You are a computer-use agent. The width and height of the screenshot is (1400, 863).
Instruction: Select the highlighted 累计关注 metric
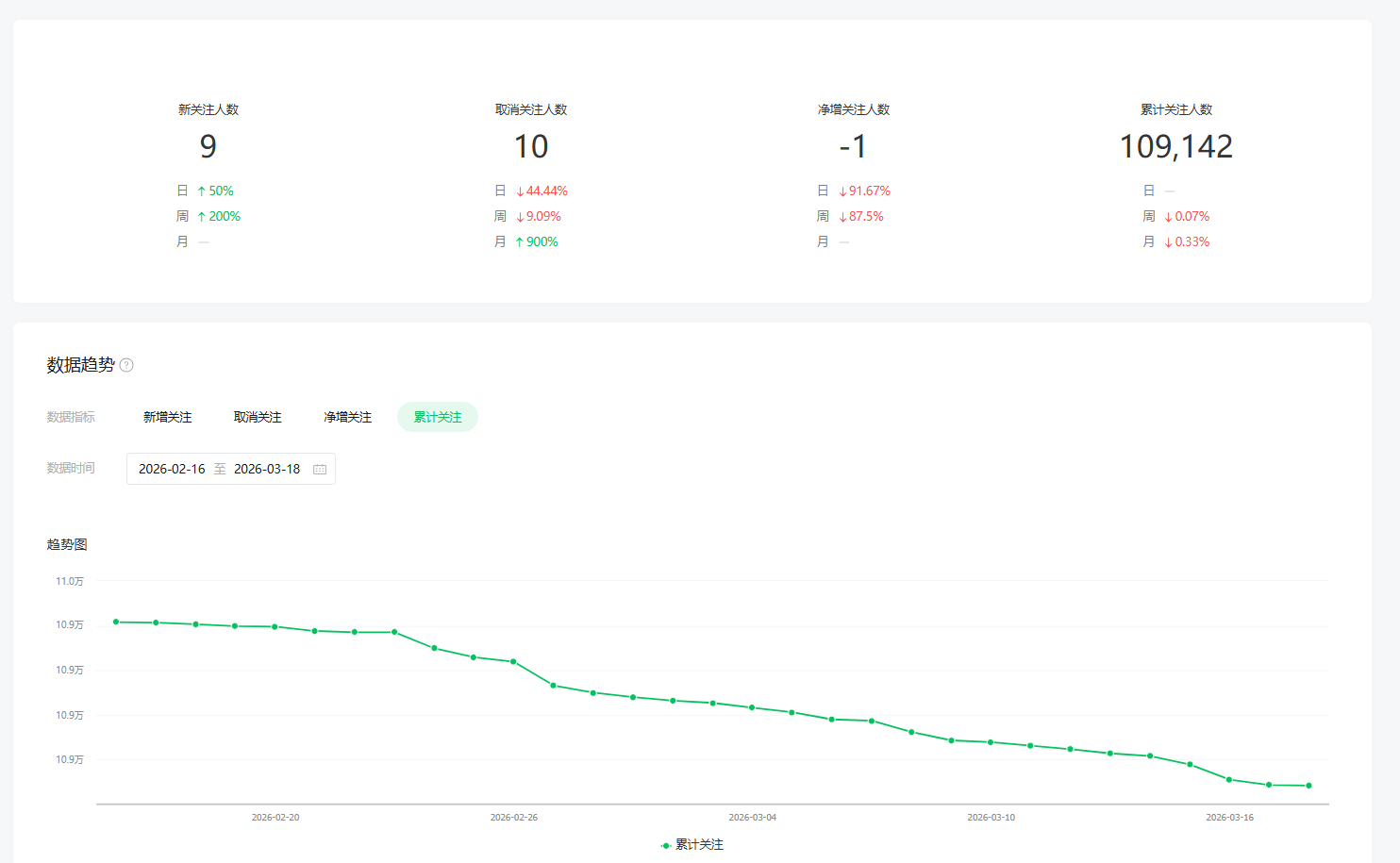(438, 417)
